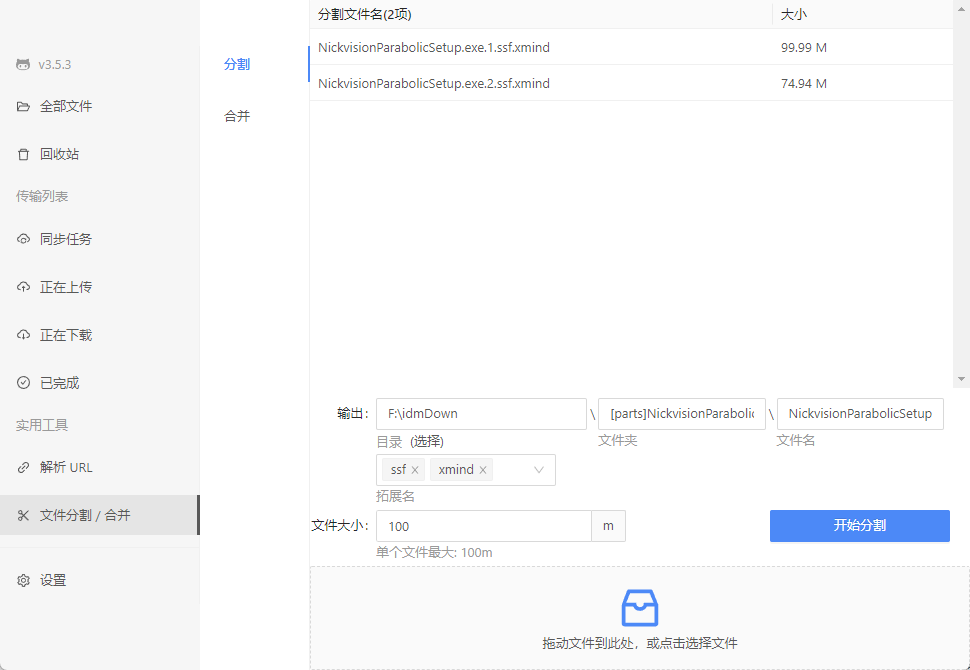Click version label v3.5.3

coord(54,64)
